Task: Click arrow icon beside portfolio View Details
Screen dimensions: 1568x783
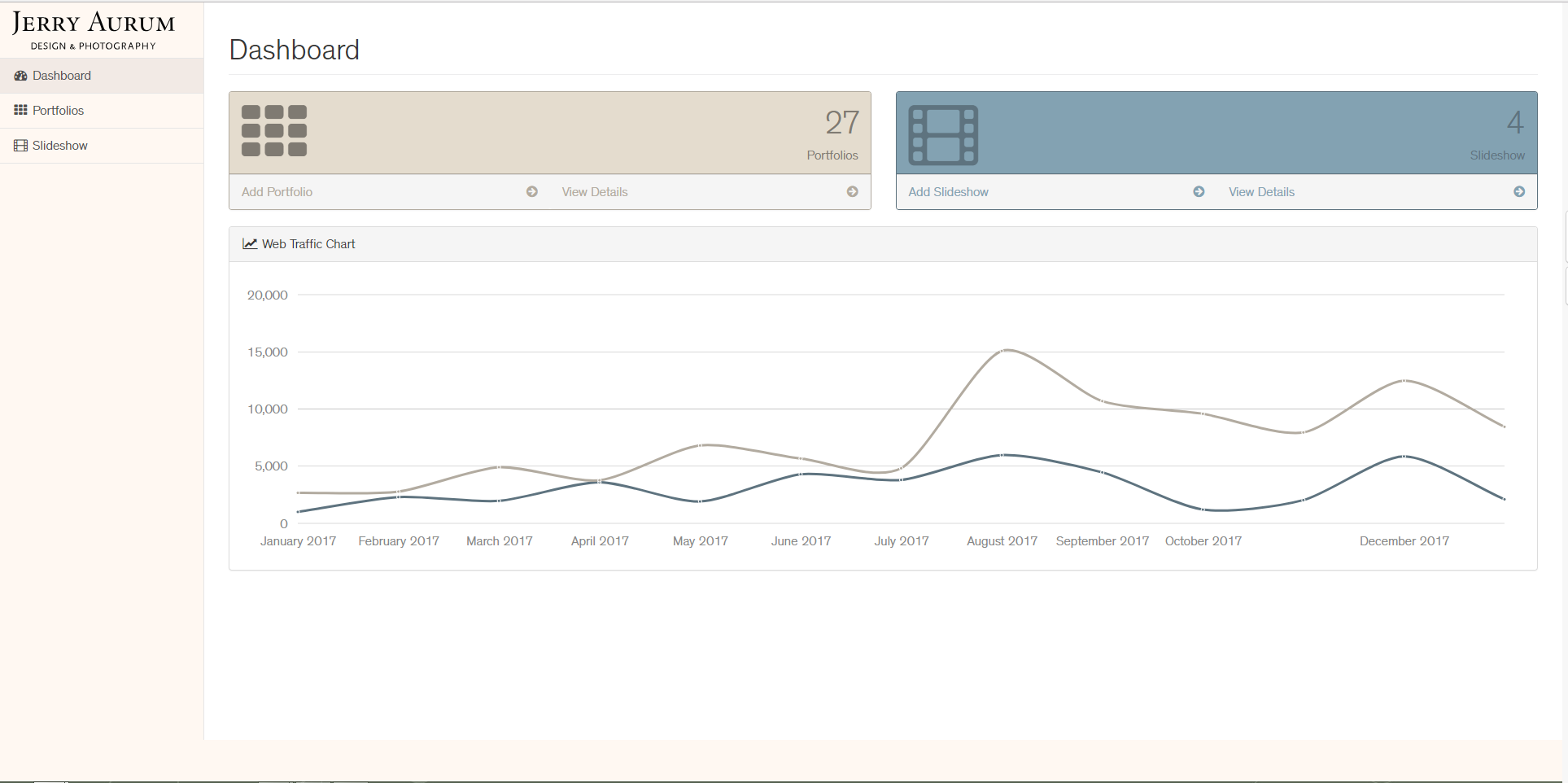Action: pyautogui.click(x=852, y=192)
